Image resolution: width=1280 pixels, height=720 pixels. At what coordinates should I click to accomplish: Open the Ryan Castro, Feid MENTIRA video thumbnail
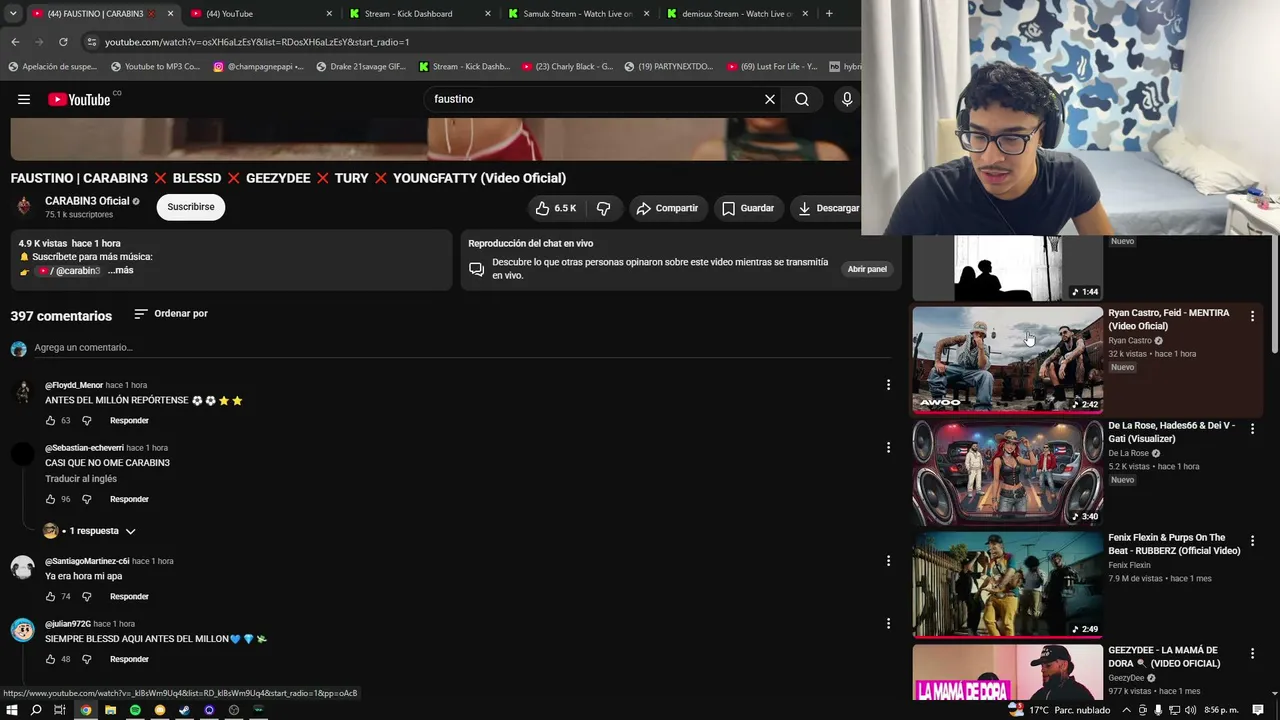click(1008, 359)
